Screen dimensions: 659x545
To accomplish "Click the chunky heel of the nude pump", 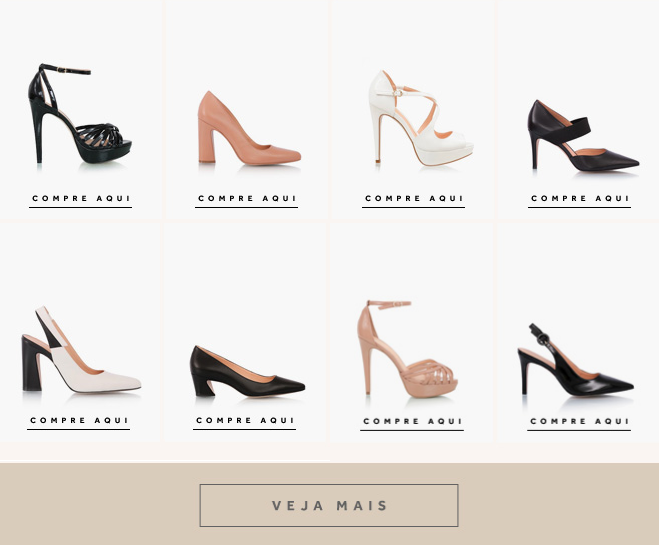I will (x=206, y=140).
